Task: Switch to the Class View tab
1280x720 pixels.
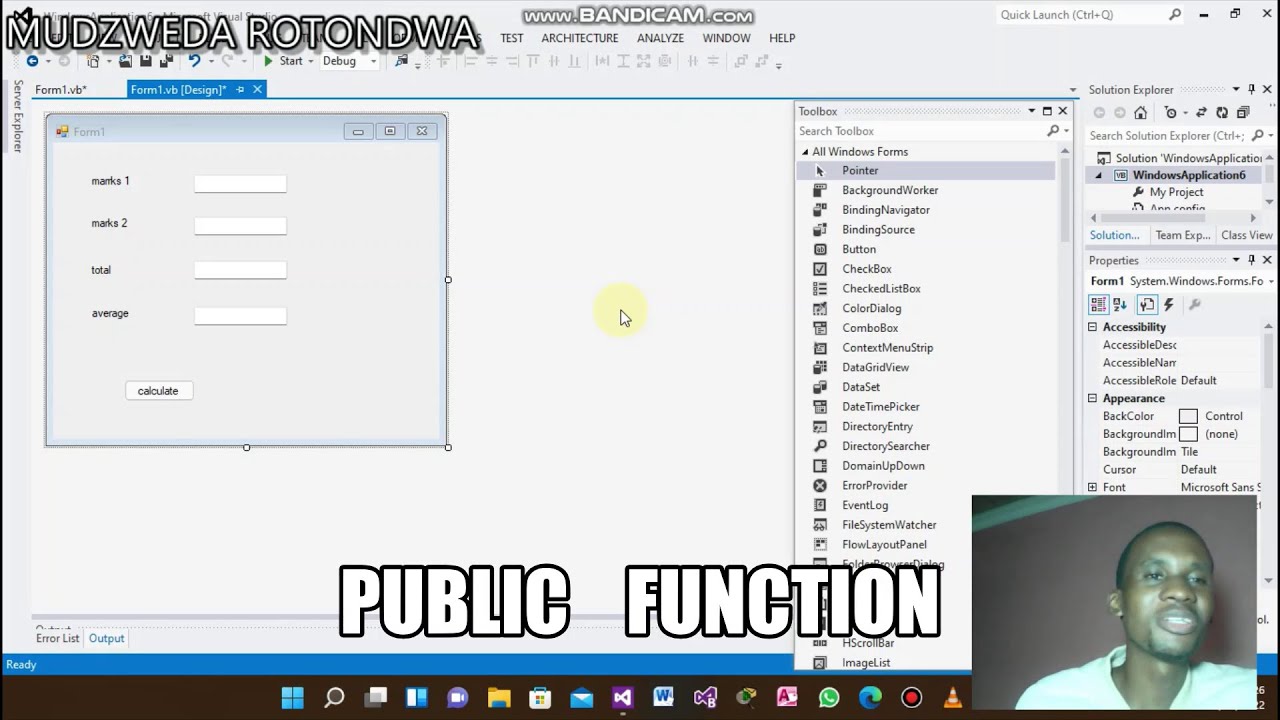Action: pyautogui.click(x=1247, y=236)
